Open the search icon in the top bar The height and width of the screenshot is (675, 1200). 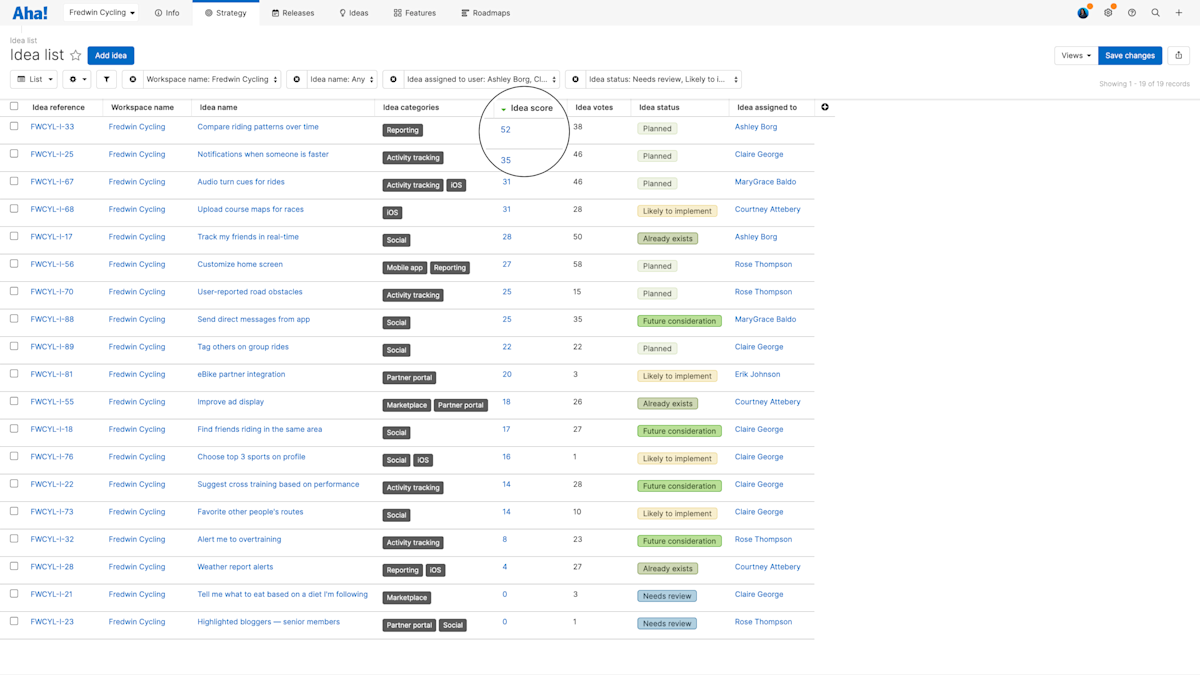pos(1155,12)
